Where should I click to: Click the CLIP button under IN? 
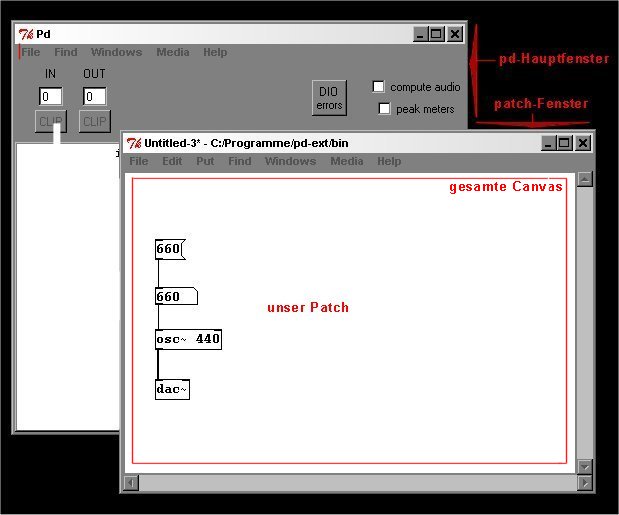point(50,122)
